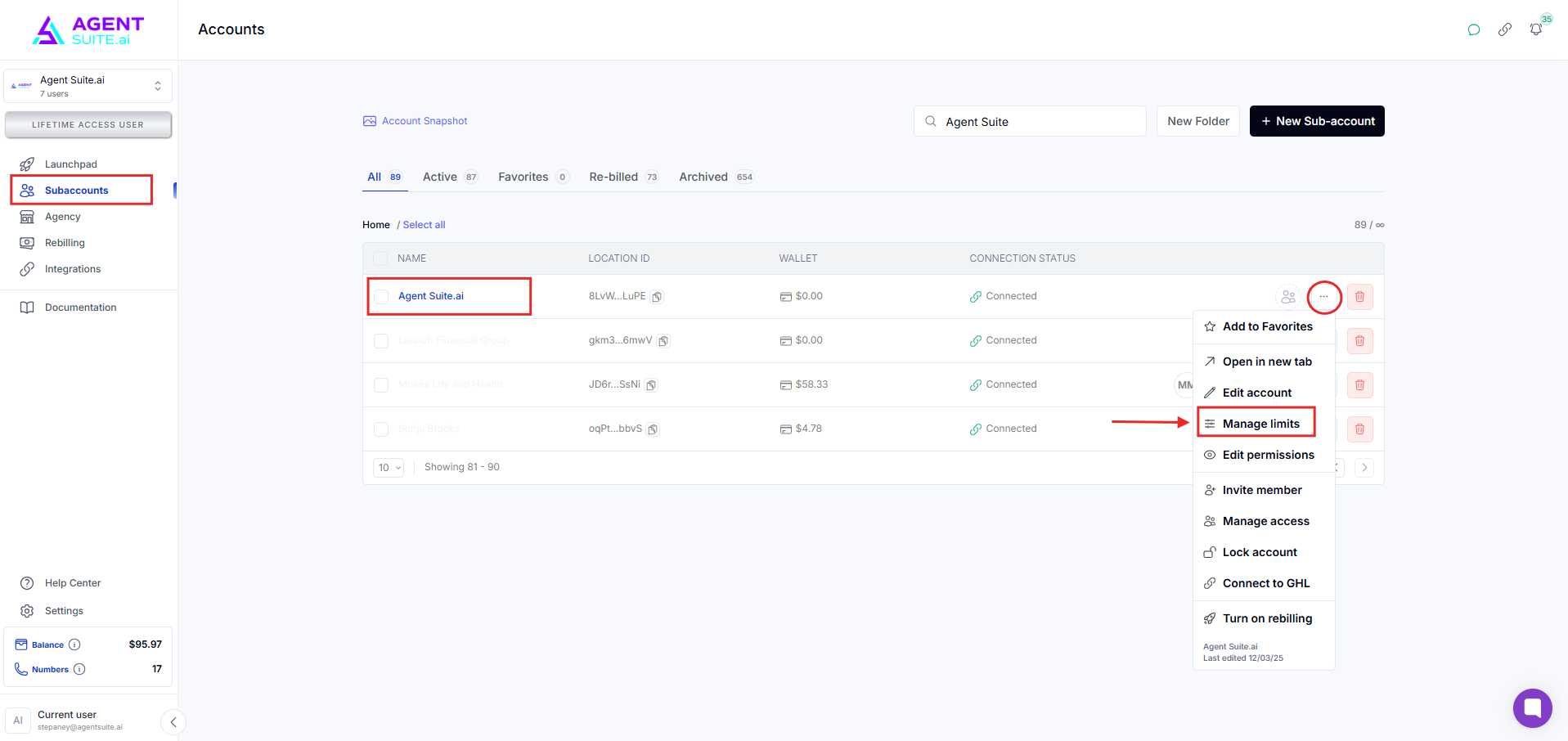Choose Manage access menu item
This screenshot has width=1568, height=741.
[1265, 521]
